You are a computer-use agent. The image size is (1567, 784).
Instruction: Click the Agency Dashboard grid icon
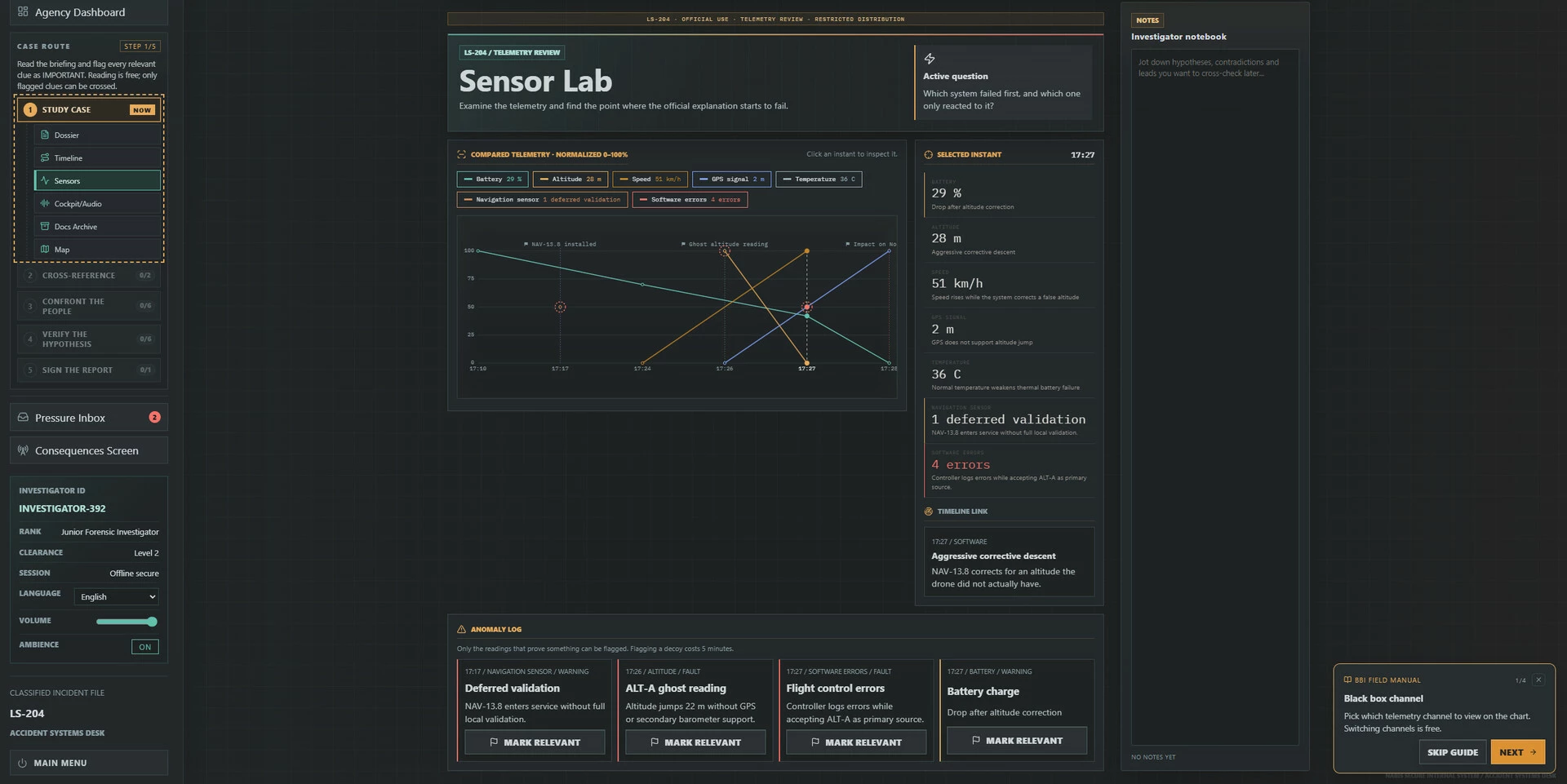pos(23,12)
